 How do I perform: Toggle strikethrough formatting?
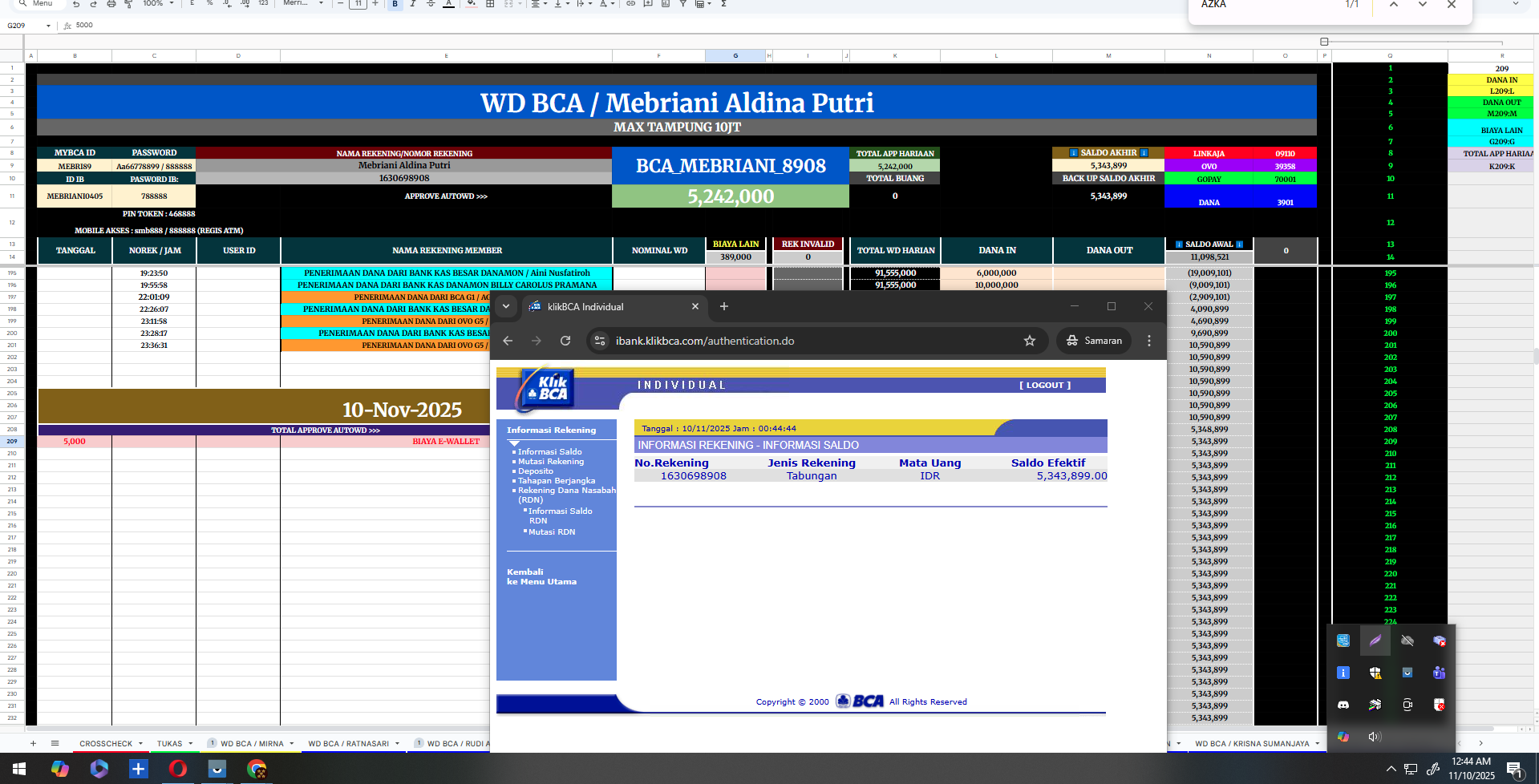point(431,4)
